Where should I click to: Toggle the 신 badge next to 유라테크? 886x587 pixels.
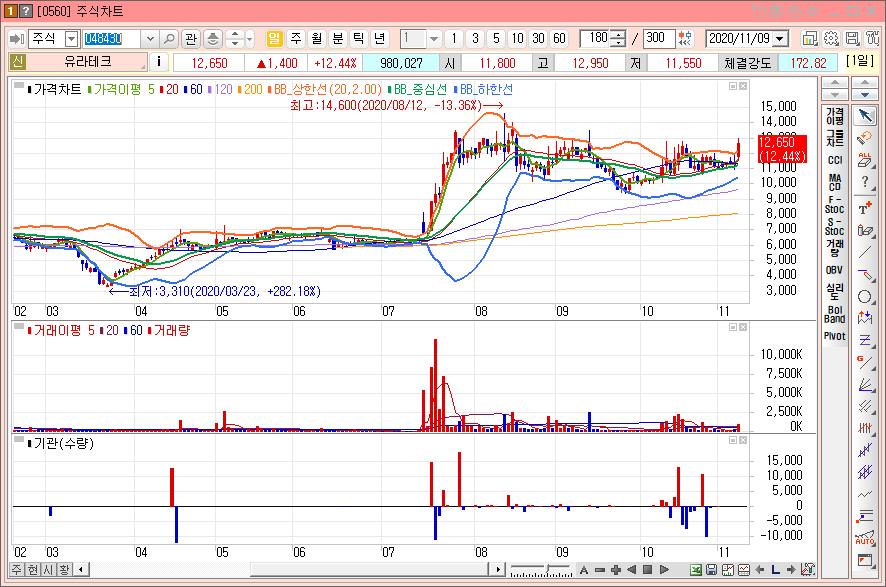click(x=18, y=62)
